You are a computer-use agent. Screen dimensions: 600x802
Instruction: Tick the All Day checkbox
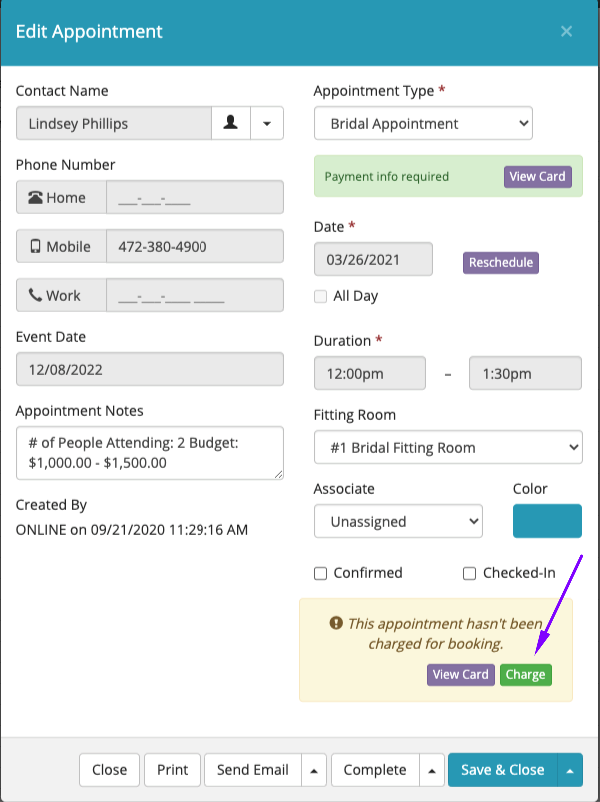[320, 296]
